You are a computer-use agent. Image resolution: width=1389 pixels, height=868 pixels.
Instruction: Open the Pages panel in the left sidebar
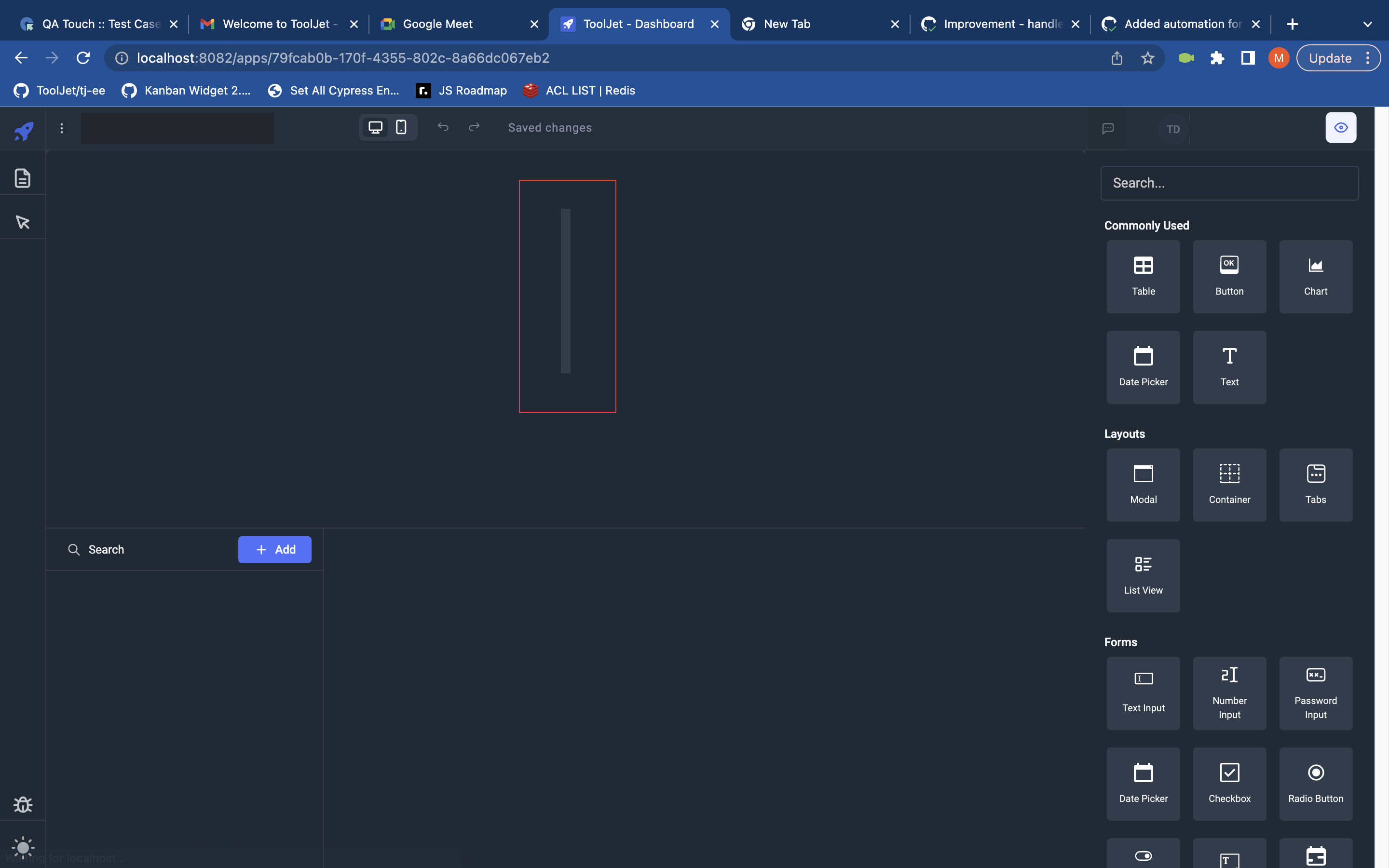coord(22,178)
